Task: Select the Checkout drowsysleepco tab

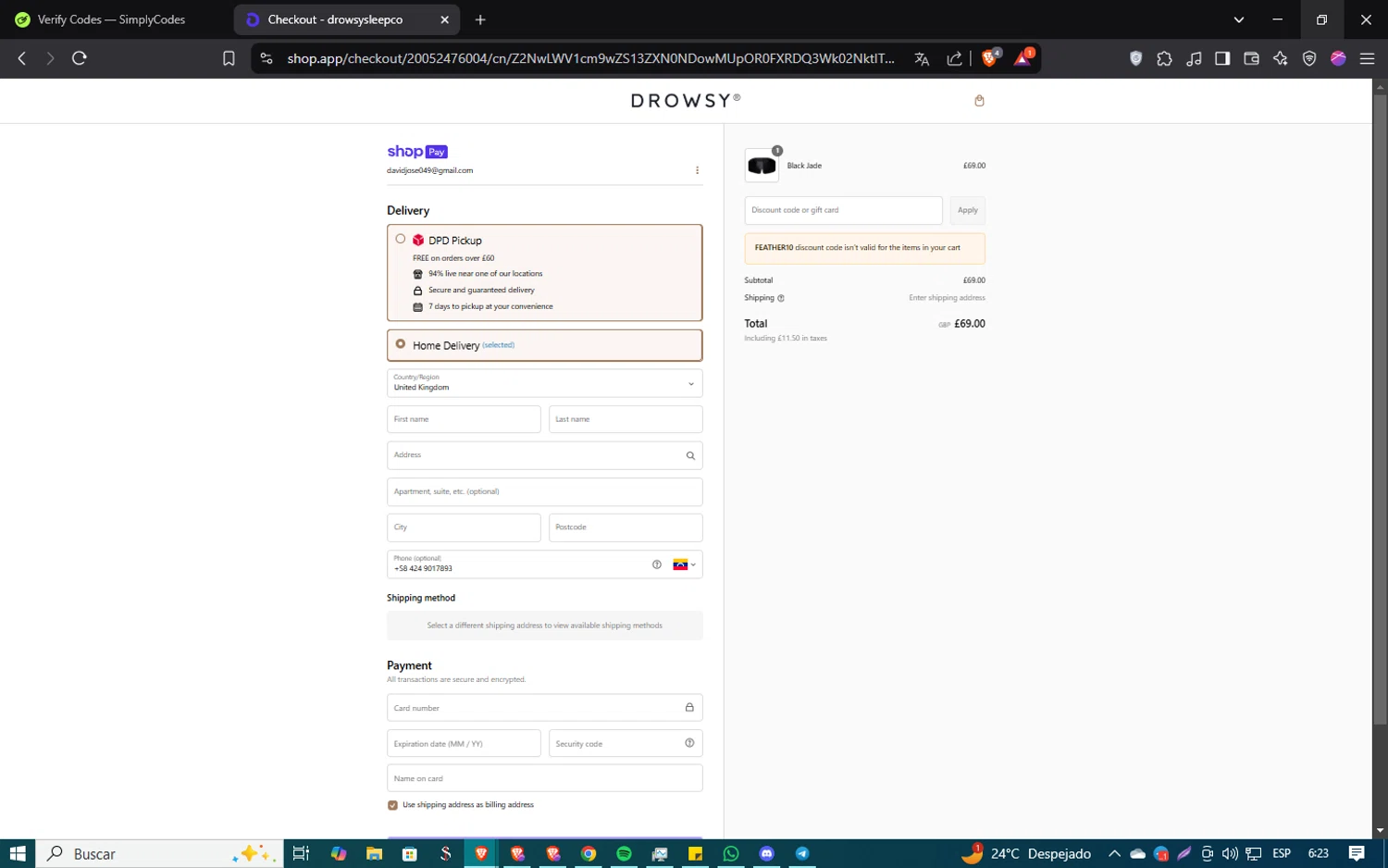Action: (x=334, y=19)
